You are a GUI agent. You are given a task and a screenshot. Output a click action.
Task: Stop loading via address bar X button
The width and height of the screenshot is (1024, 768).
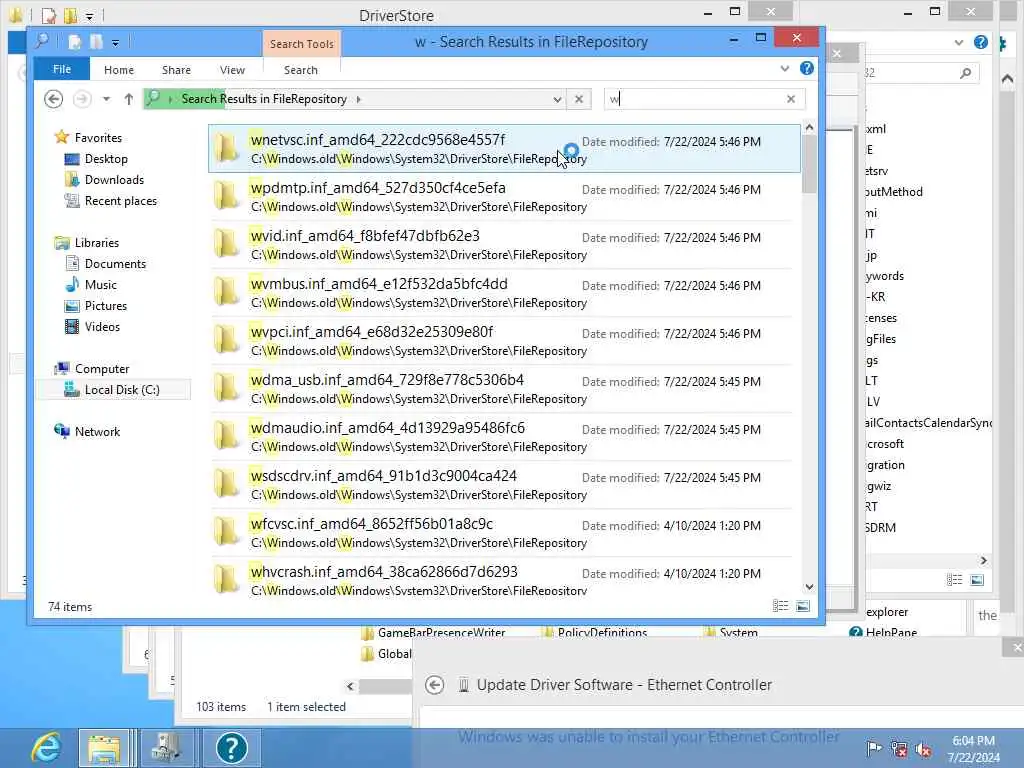[x=579, y=99]
